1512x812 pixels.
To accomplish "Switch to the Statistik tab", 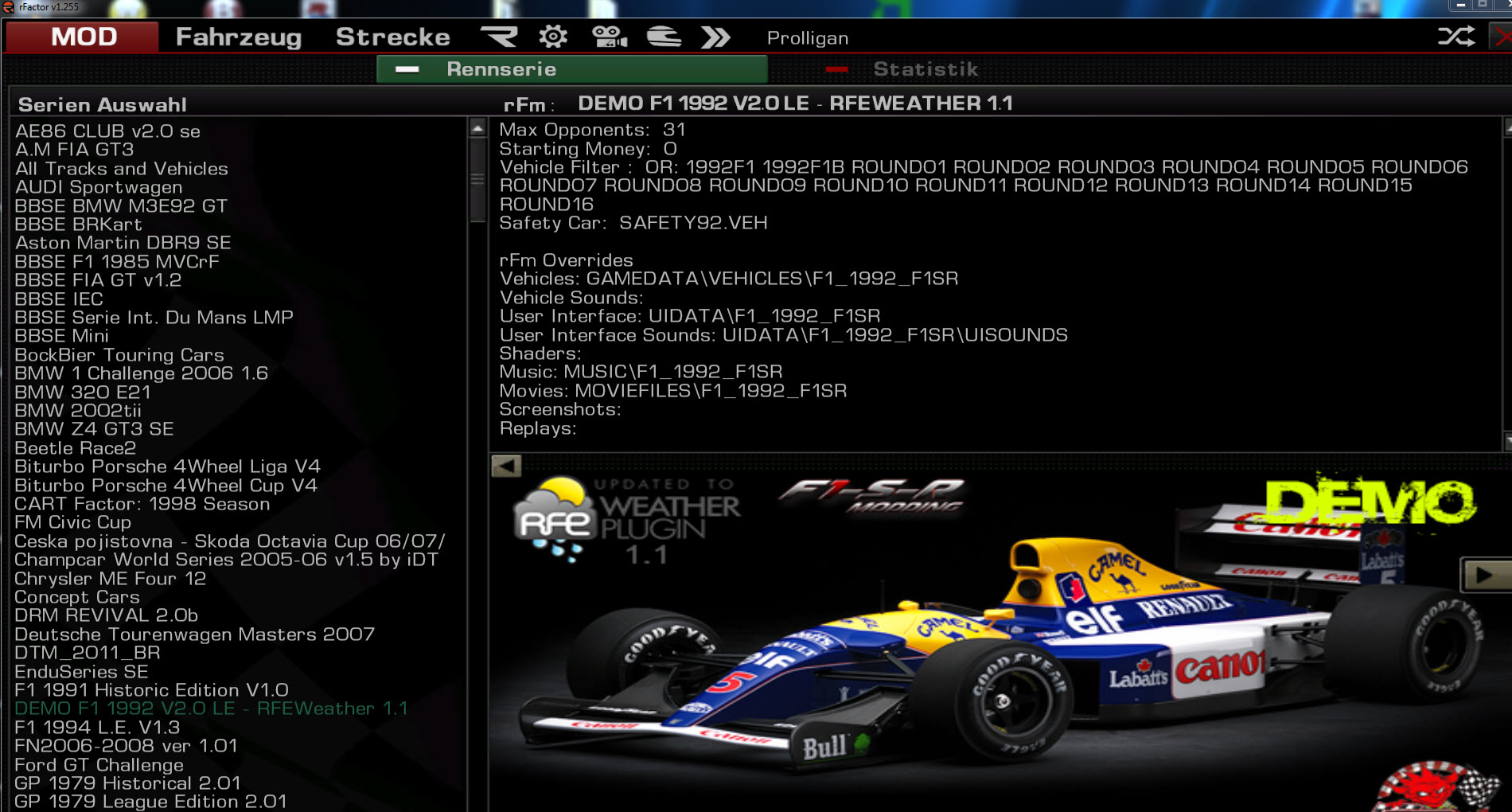I will pos(925,69).
